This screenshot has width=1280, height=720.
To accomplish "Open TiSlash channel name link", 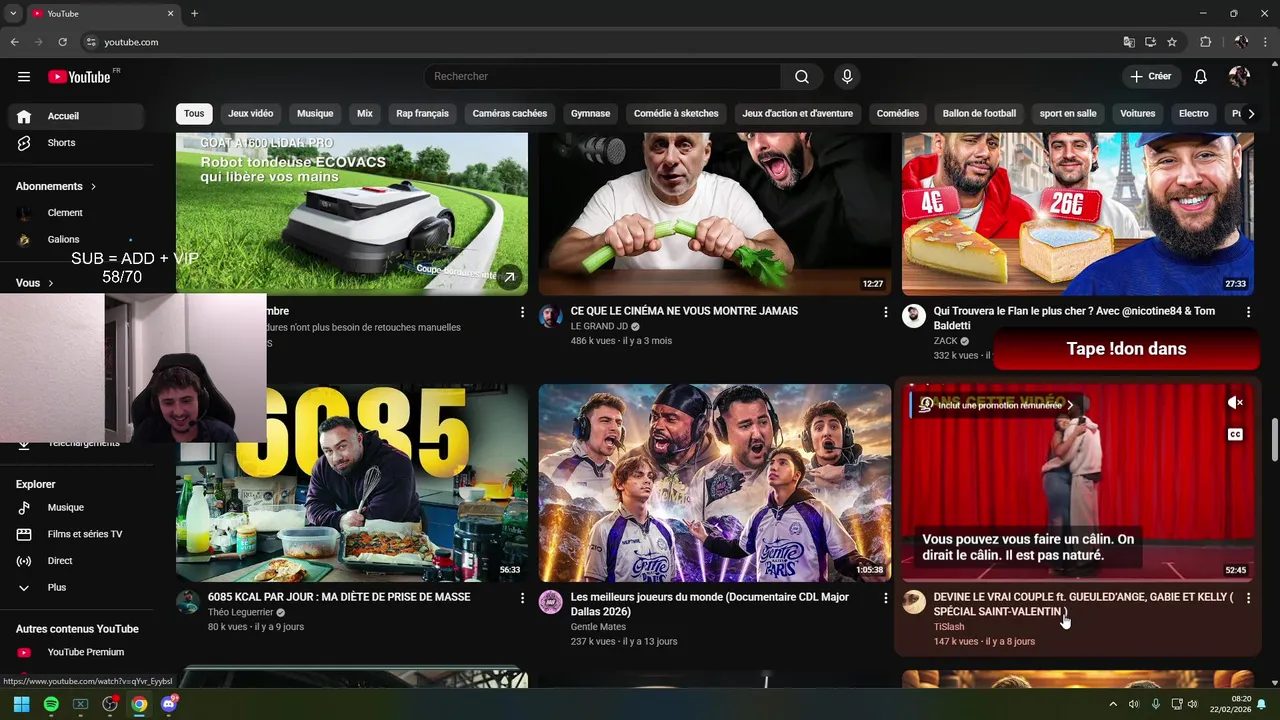I will [x=949, y=627].
